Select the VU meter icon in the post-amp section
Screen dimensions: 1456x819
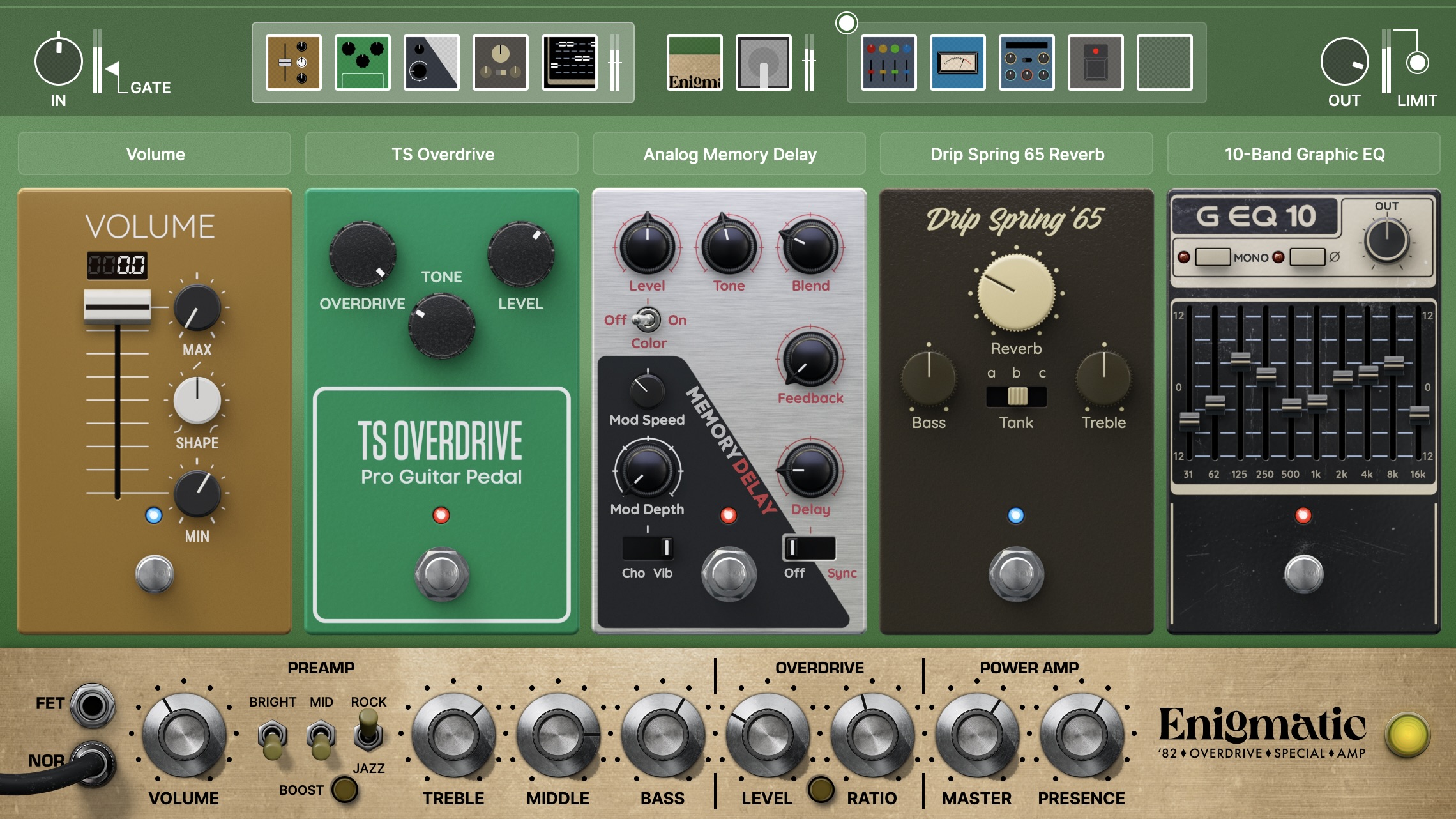pyautogui.click(x=958, y=62)
